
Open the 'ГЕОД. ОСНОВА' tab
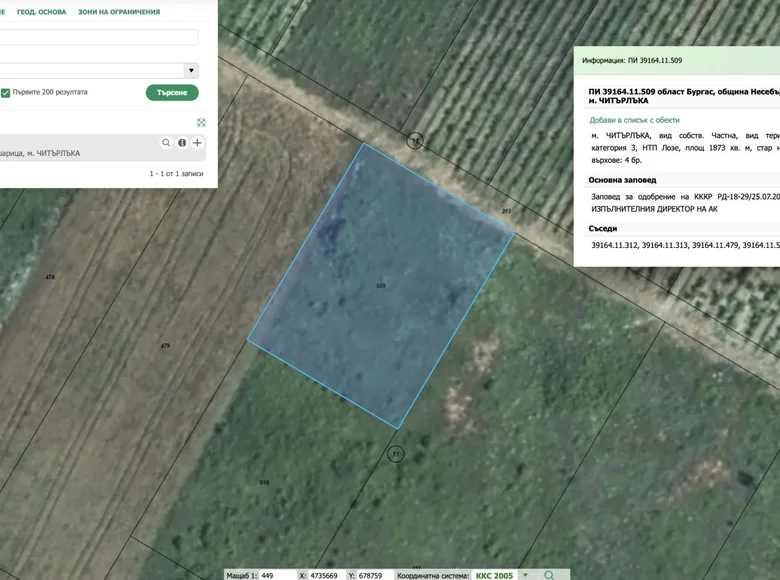41,12
